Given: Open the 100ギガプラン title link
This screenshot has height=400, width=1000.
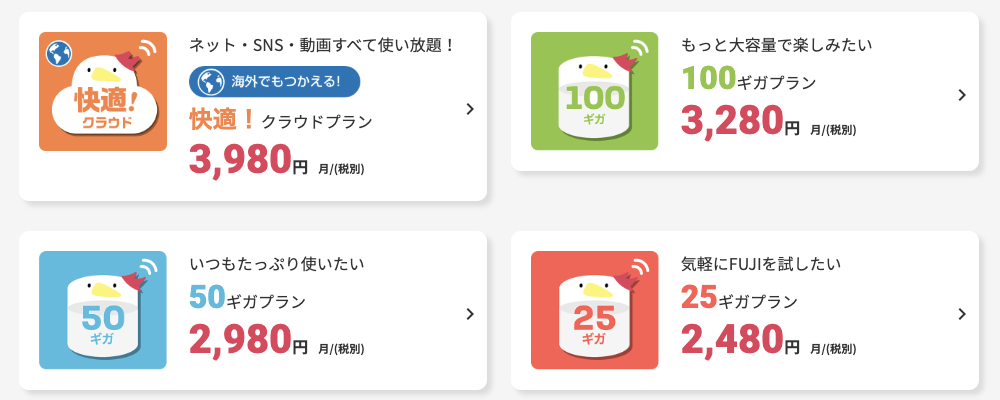Looking at the screenshot, I should [x=749, y=79].
